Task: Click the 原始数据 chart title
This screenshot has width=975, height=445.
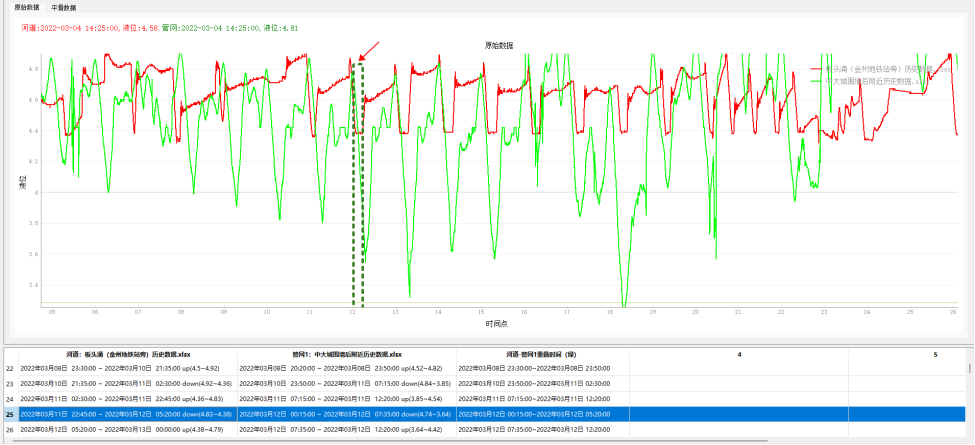Action: [499, 45]
